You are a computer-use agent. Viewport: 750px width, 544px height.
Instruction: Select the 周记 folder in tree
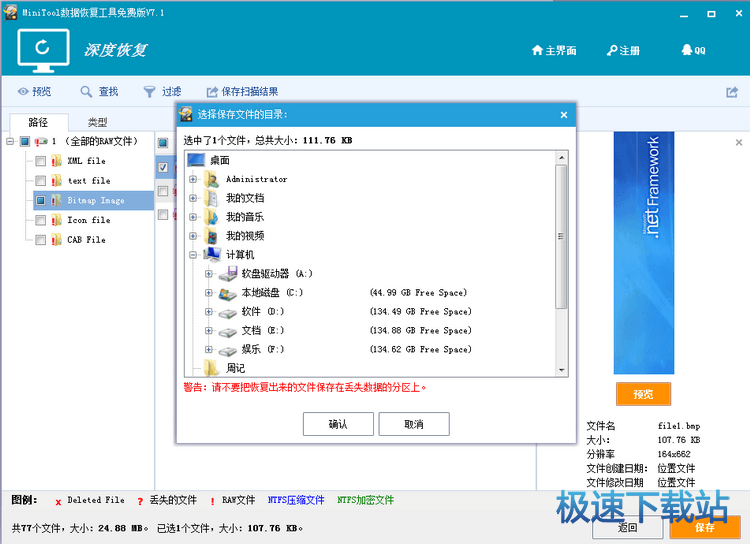235,368
